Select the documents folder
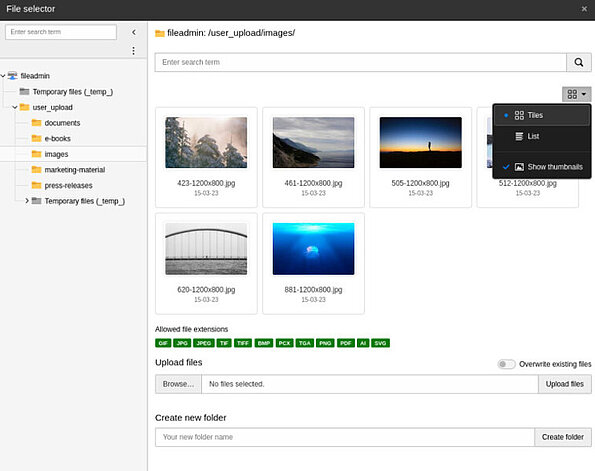 tap(62, 123)
